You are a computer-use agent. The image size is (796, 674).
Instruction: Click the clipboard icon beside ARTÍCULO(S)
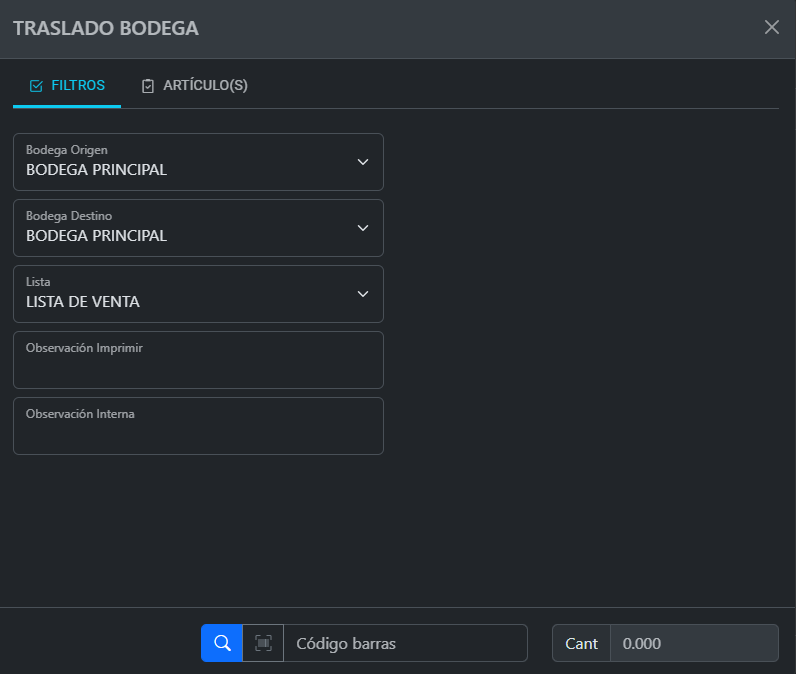point(148,86)
